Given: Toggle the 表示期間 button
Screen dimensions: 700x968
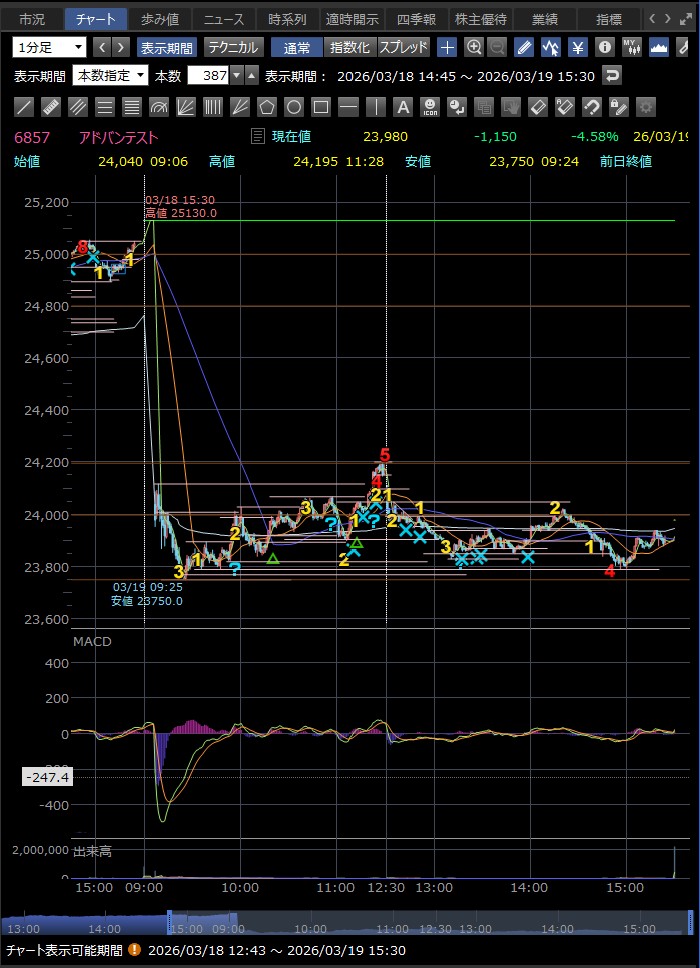Looking at the screenshot, I should [167, 47].
